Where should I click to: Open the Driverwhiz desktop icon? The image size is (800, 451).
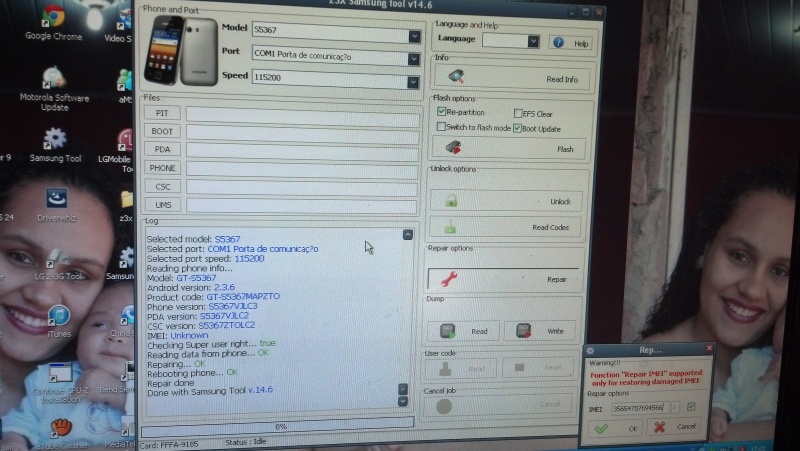pos(56,205)
